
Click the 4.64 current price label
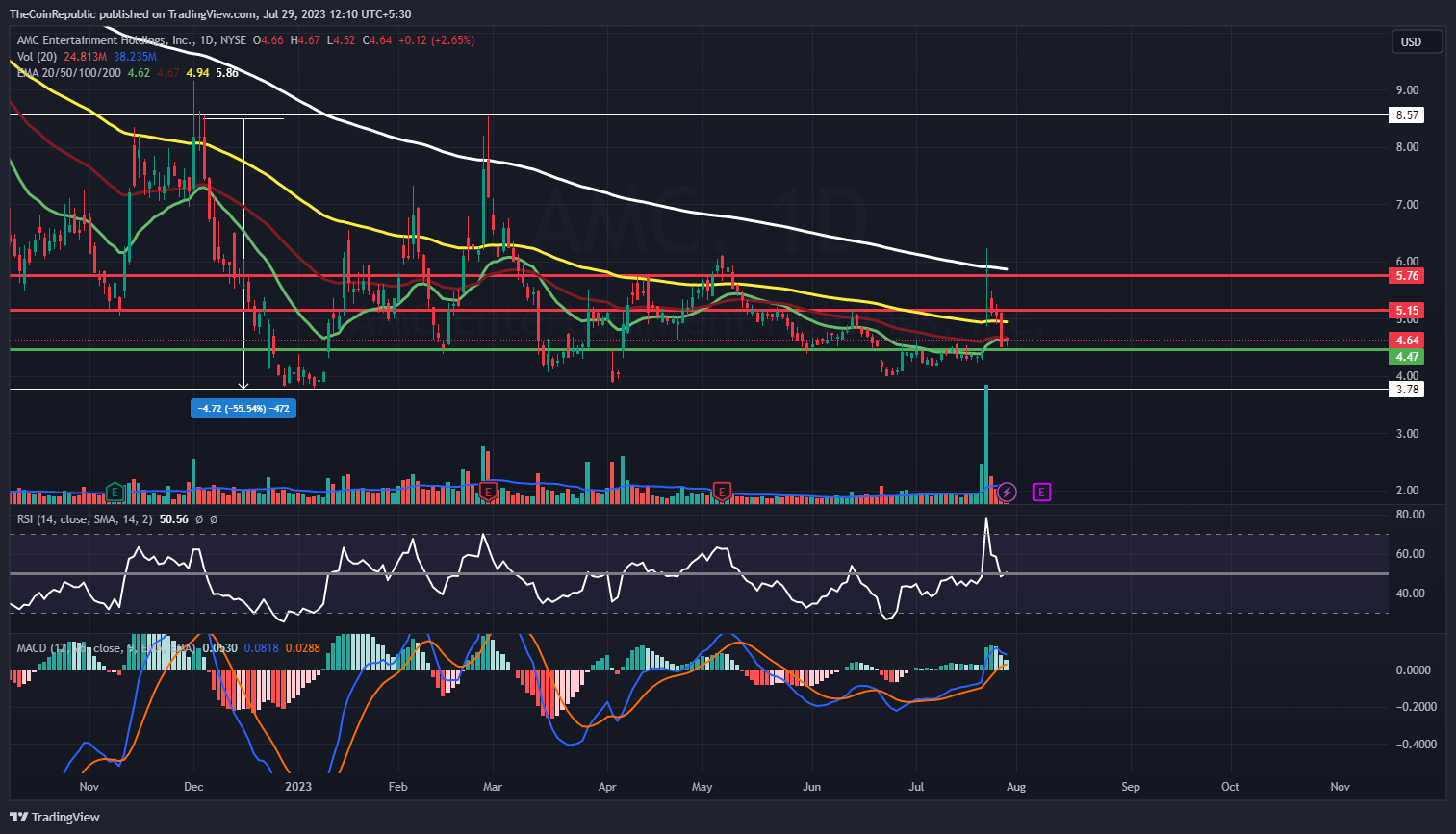pyautogui.click(x=1407, y=340)
